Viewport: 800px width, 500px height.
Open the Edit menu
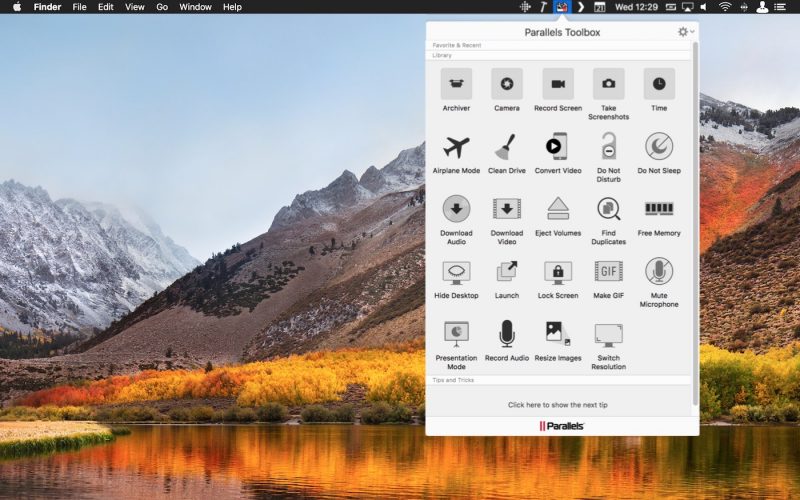coord(106,7)
